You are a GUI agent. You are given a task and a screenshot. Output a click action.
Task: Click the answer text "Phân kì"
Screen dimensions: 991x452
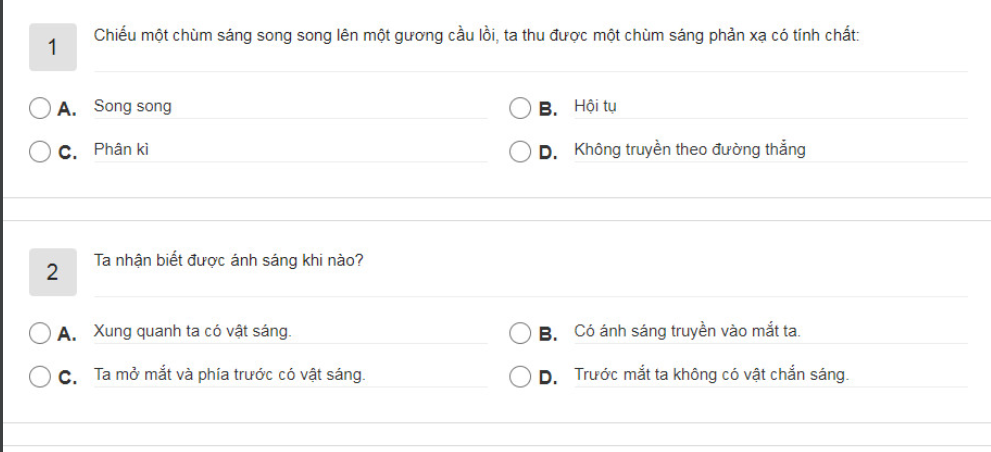tap(121, 150)
